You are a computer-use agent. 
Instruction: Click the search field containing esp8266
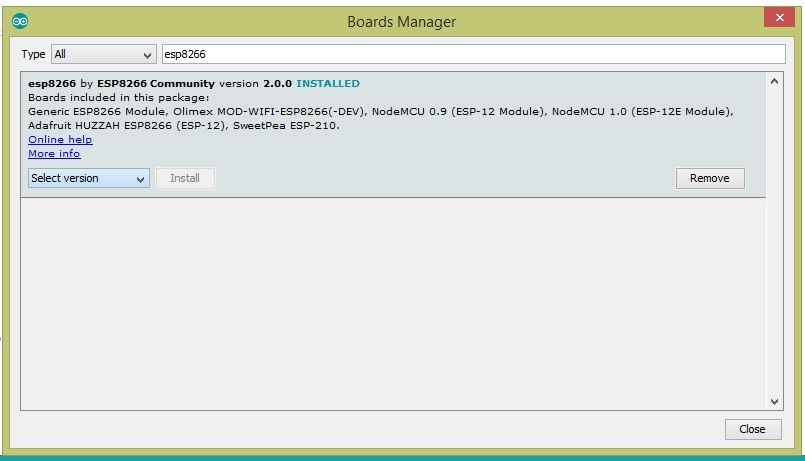[473, 54]
